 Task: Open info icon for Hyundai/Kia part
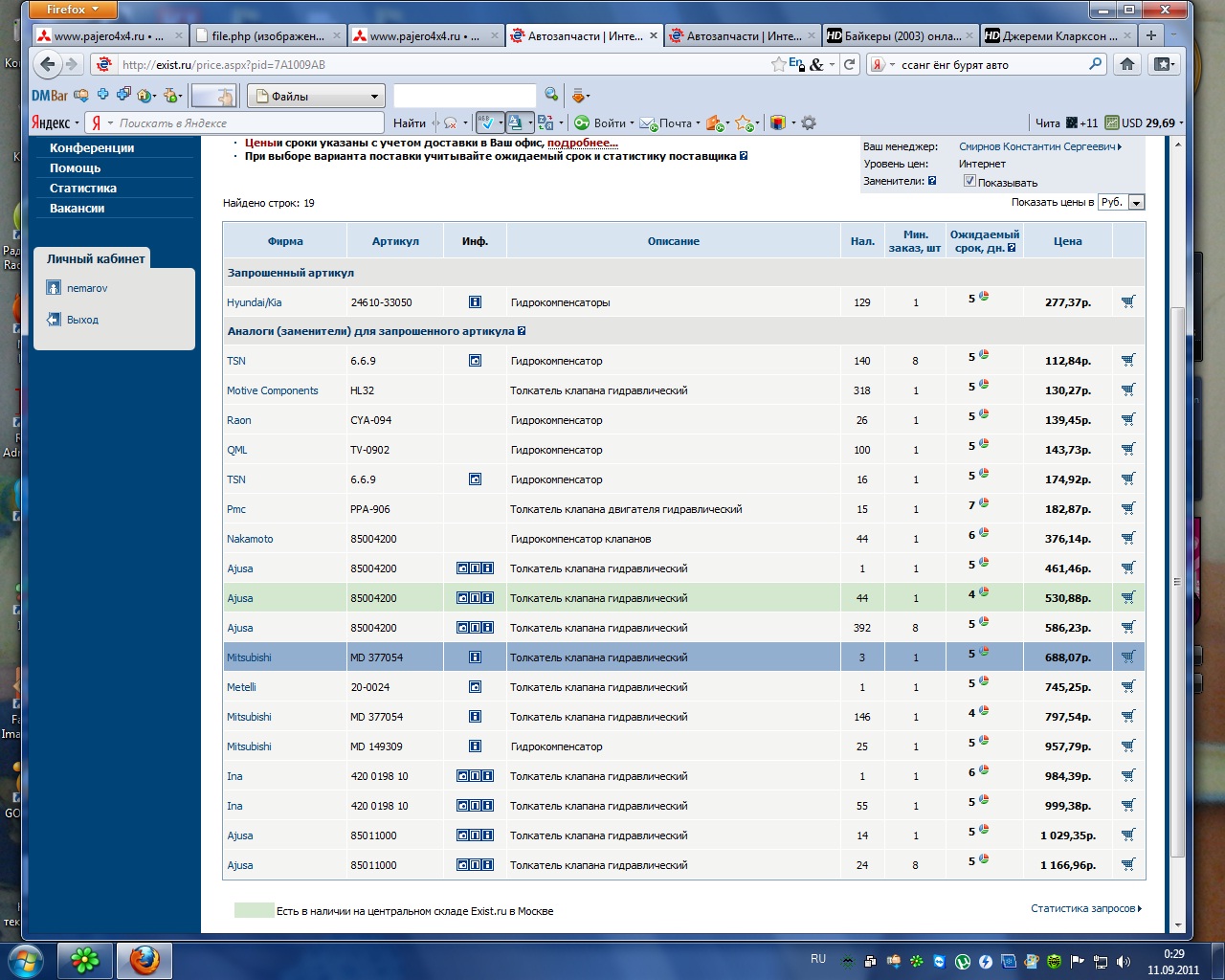pyautogui.click(x=475, y=302)
